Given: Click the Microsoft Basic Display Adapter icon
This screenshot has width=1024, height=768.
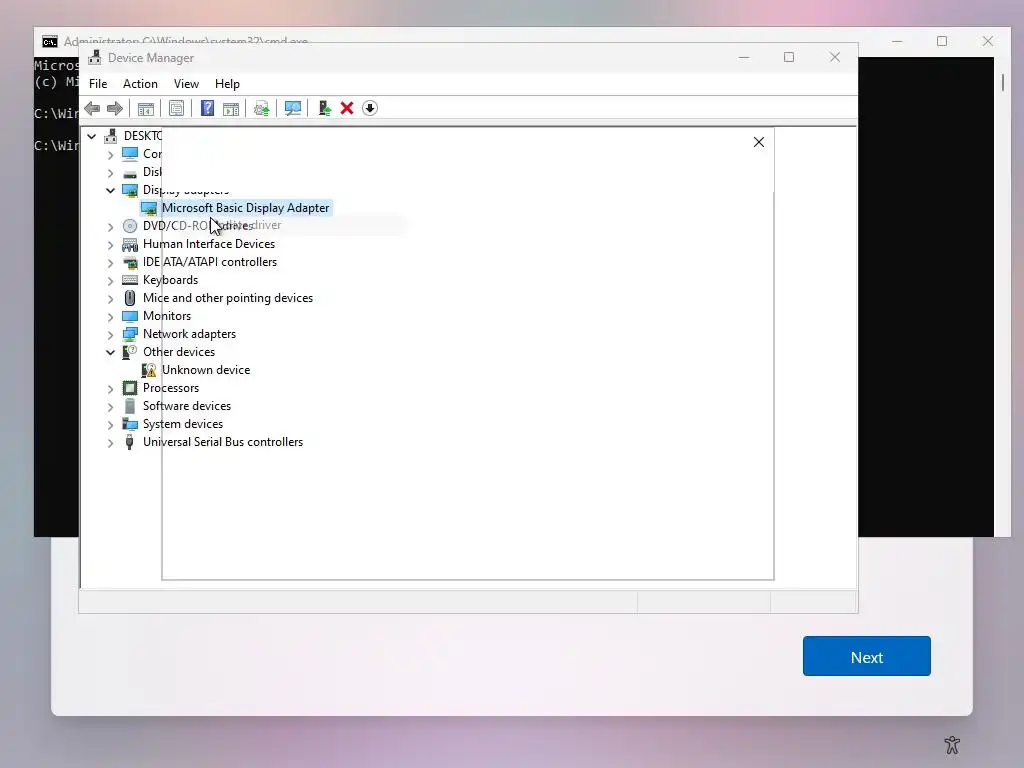Looking at the screenshot, I should 149,208.
